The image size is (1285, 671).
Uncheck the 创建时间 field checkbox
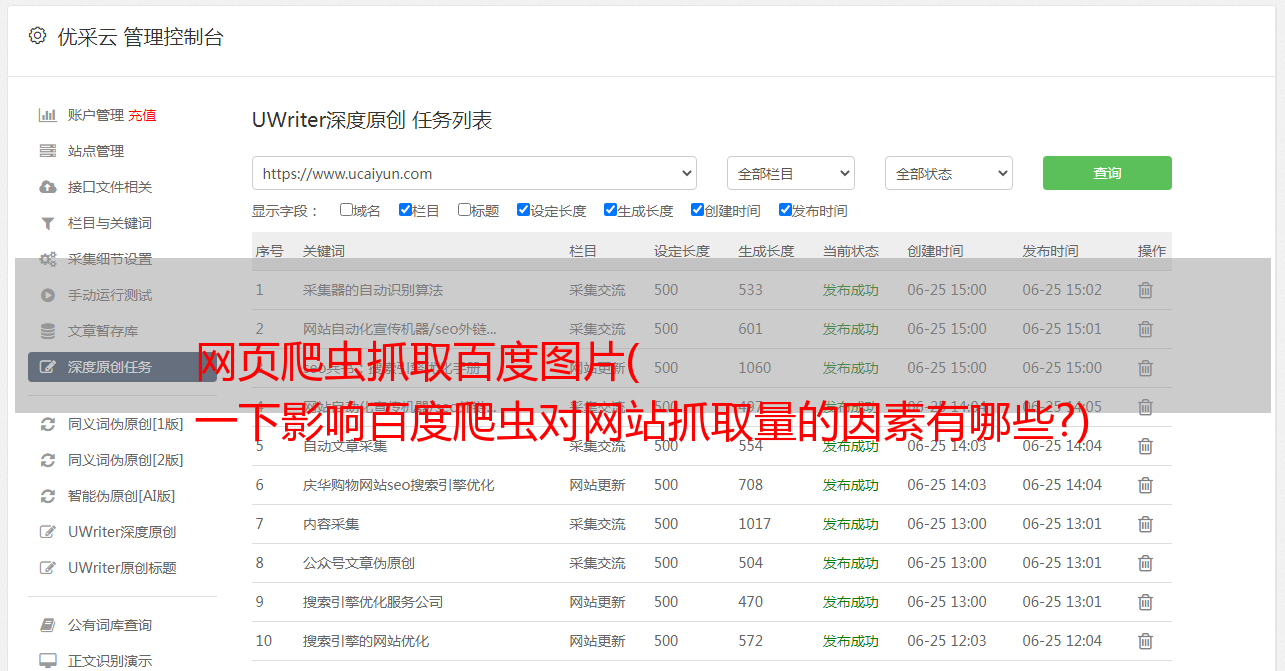tap(697, 210)
